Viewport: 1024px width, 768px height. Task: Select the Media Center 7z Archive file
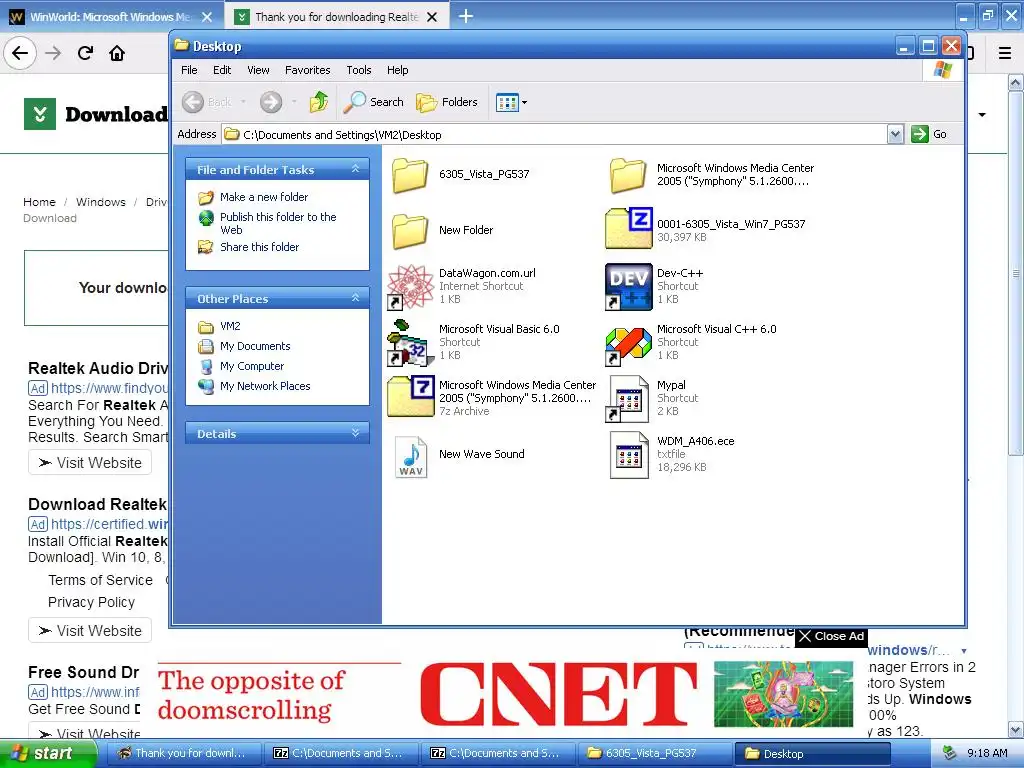[x=411, y=396]
